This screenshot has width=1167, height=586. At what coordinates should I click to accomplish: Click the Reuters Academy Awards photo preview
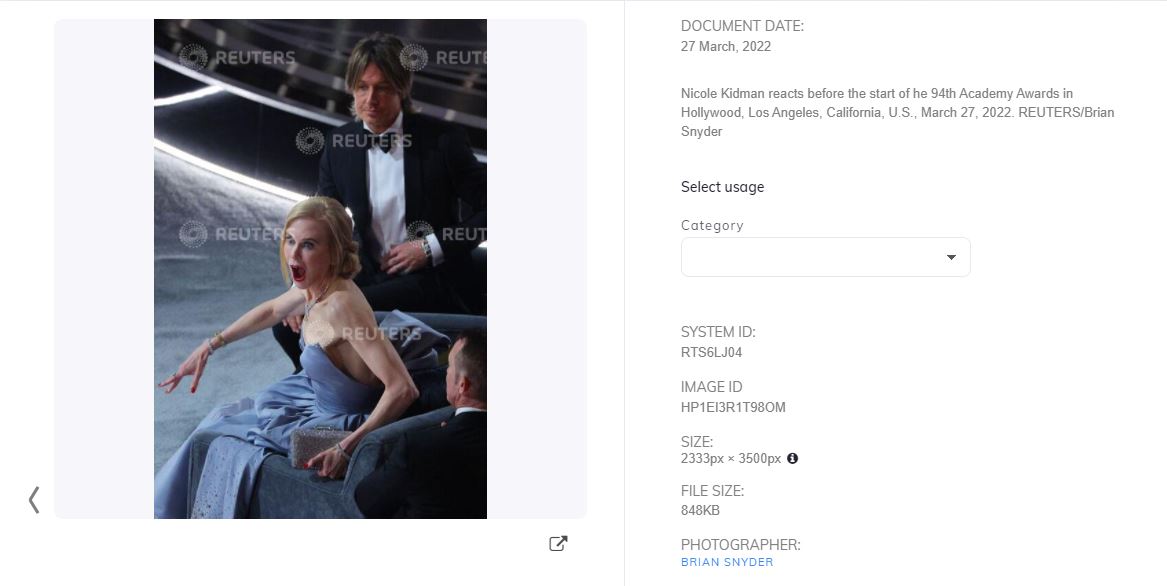320,268
